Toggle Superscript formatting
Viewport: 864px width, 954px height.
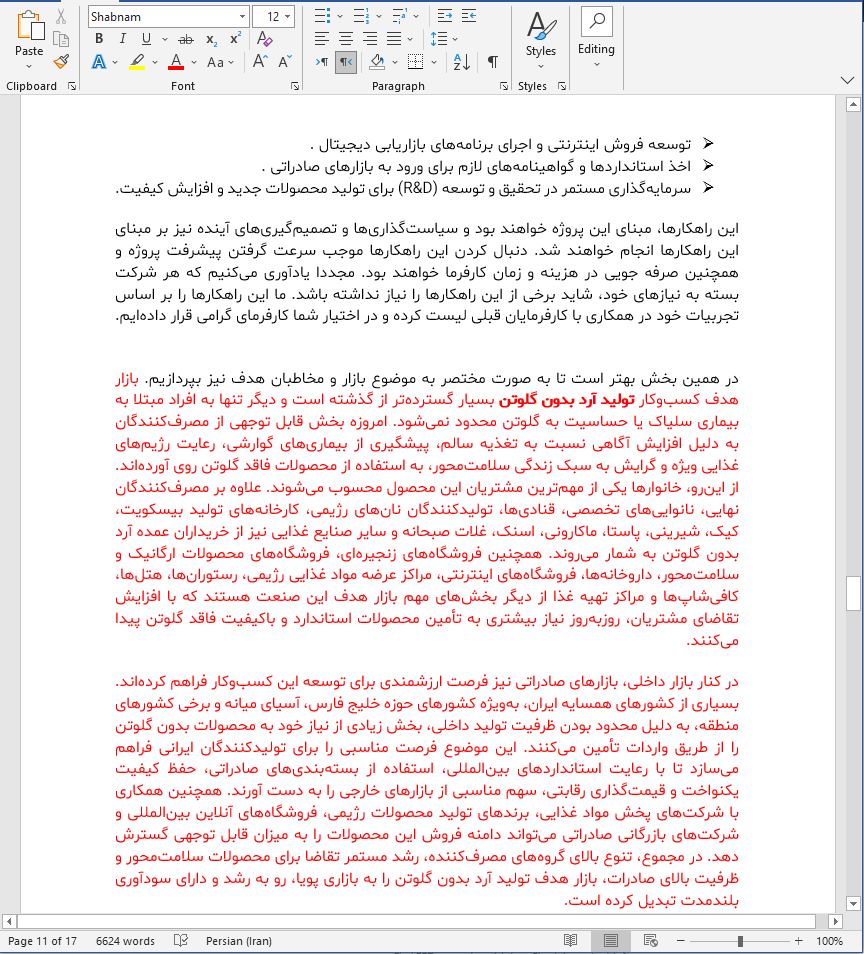[x=235, y=40]
